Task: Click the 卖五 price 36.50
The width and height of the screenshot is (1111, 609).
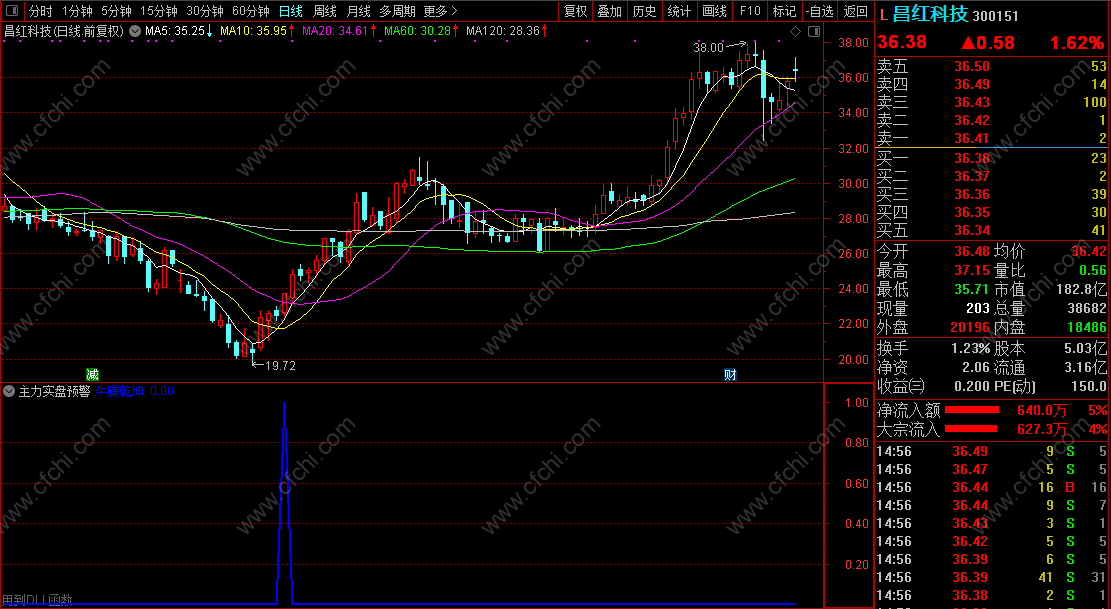Action: pyautogui.click(x=971, y=67)
